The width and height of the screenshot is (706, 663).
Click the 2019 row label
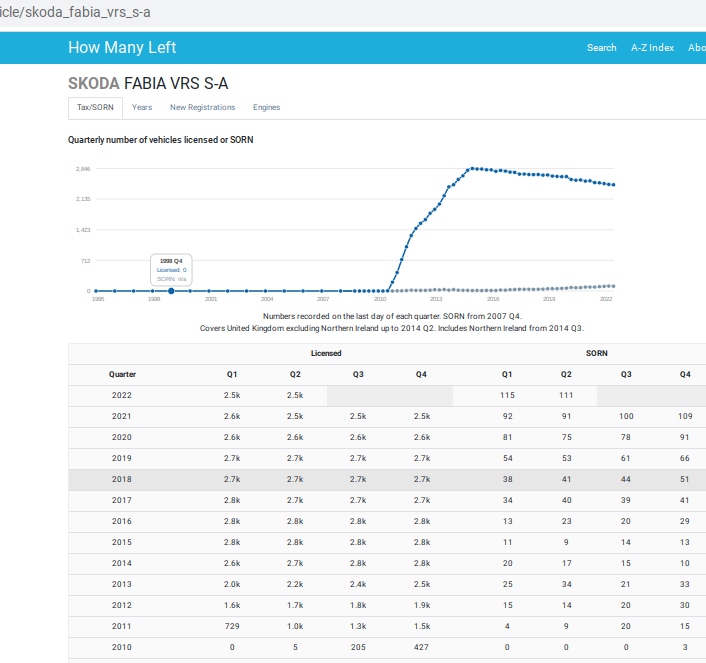point(122,458)
